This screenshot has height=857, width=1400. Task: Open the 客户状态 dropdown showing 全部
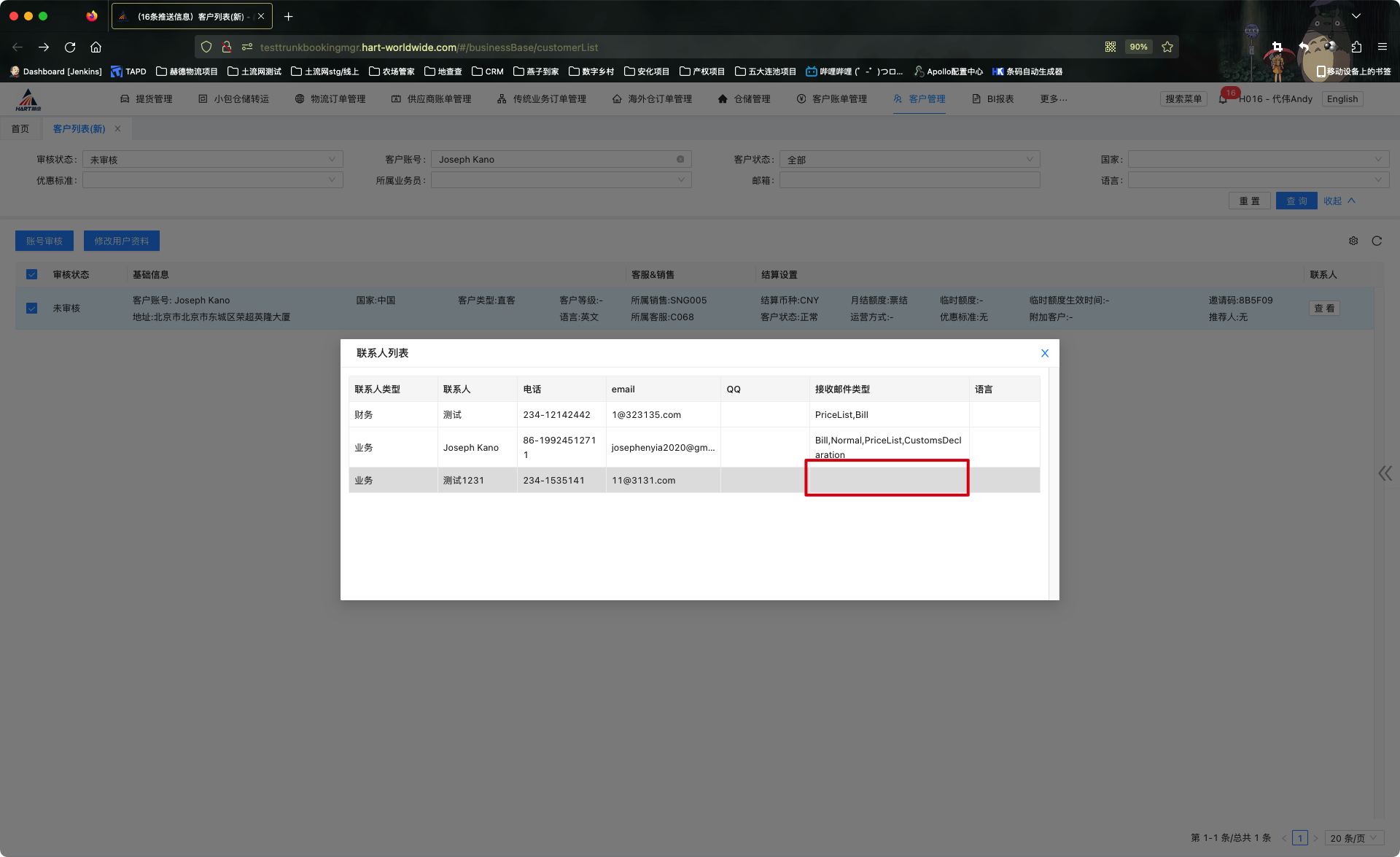[909, 159]
